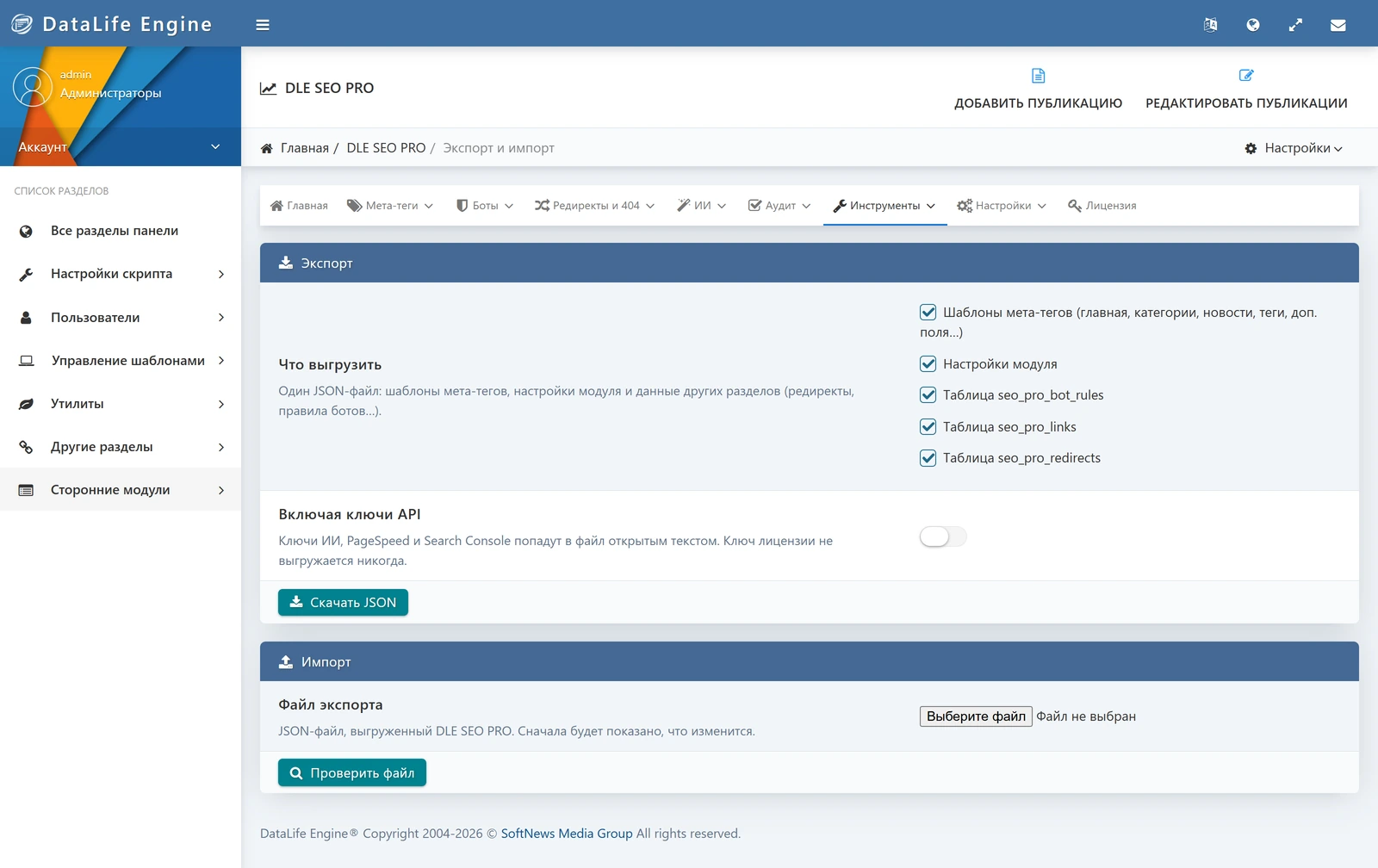This screenshot has height=868, width=1378.
Task: Uncheck Таблица seo_pro_redirects checkbox
Action: (x=928, y=458)
